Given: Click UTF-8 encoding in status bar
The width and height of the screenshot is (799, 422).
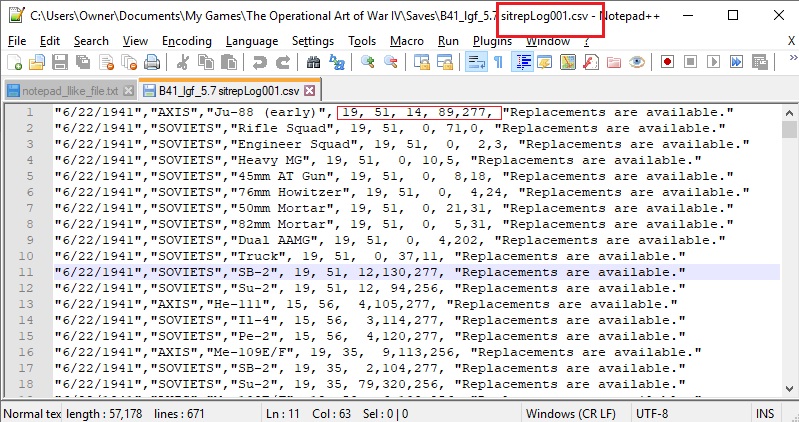Looking at the screenshot, I should pyautogui.click(x=652, y=414).
